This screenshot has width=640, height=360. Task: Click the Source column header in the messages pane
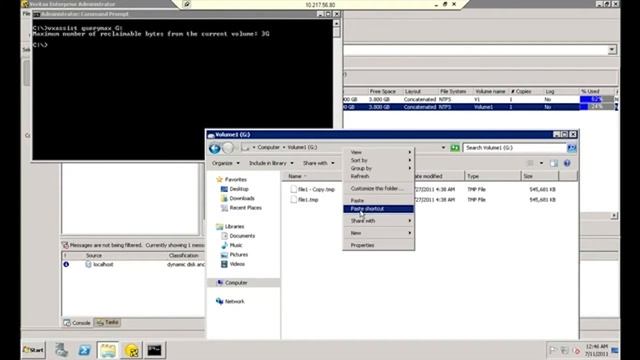click(93, 256)
